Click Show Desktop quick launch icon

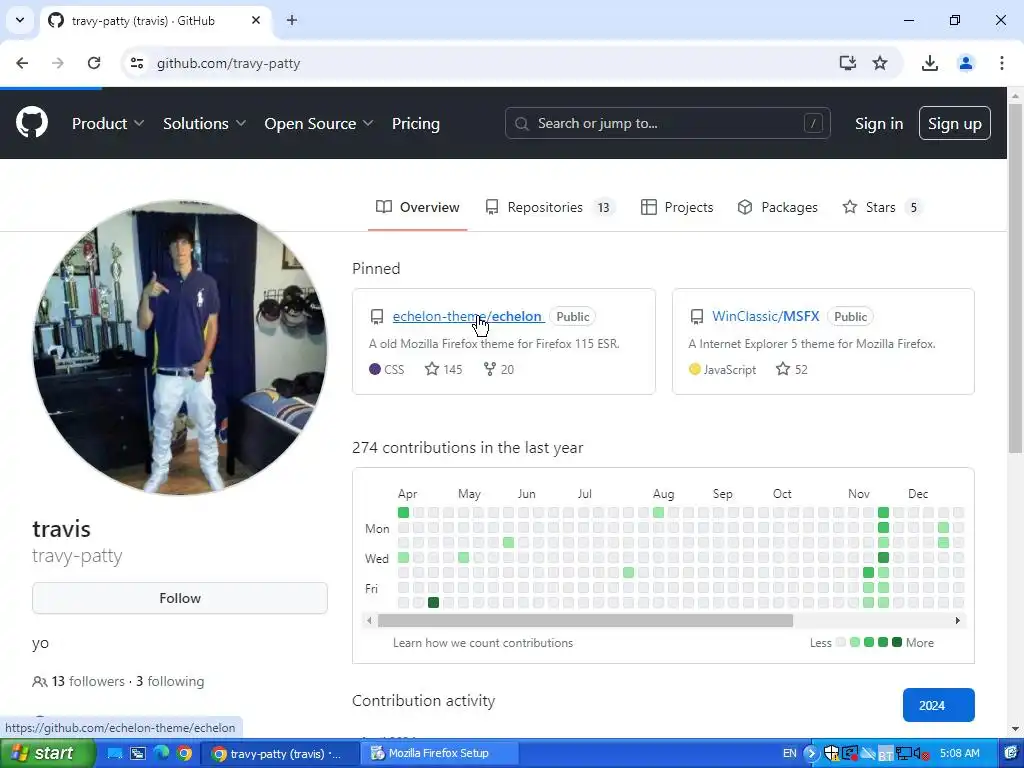coord(114,754)
